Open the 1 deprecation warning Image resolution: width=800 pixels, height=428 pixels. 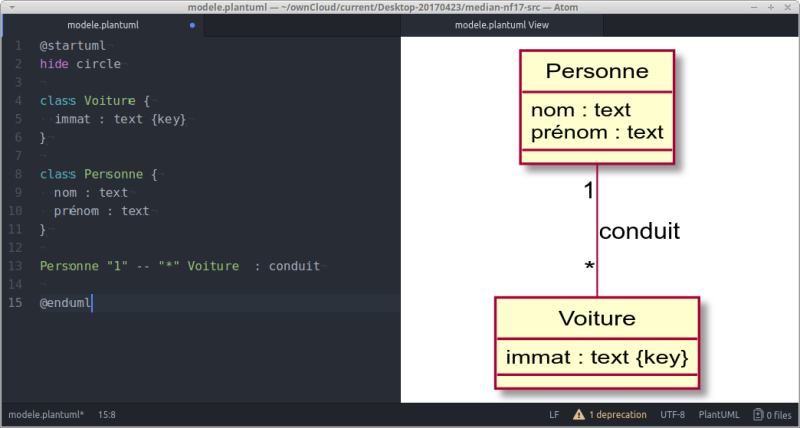pyautogui.click(x=609, y=415)
